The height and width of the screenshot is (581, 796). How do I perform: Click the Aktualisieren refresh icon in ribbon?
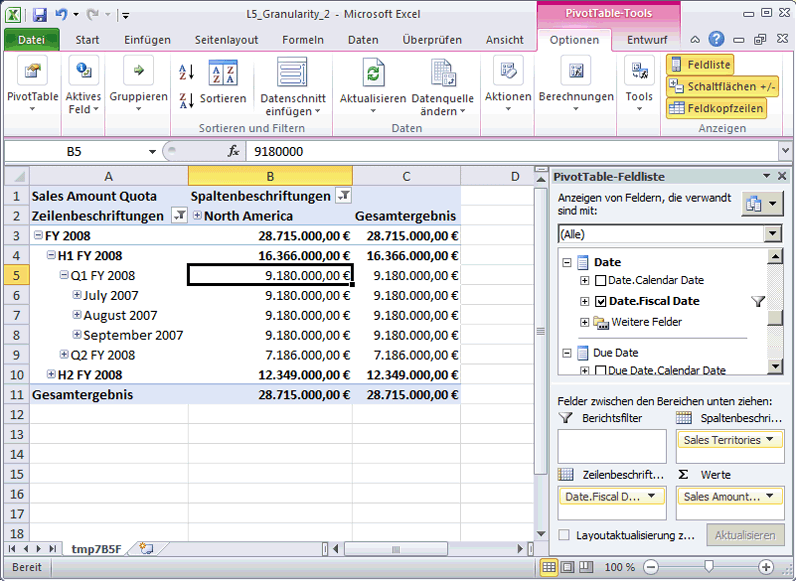[x=373, y=74]
